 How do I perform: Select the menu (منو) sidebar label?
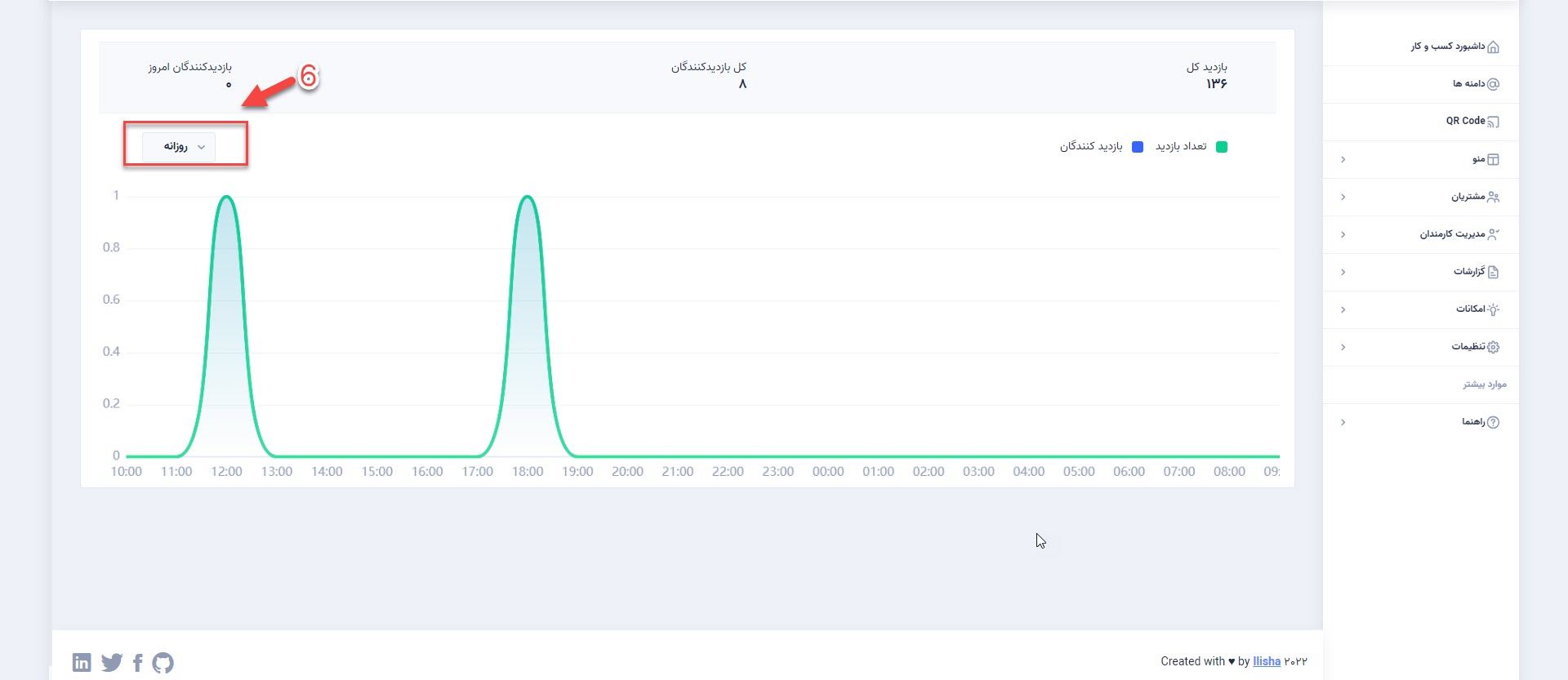point(1478,159)
